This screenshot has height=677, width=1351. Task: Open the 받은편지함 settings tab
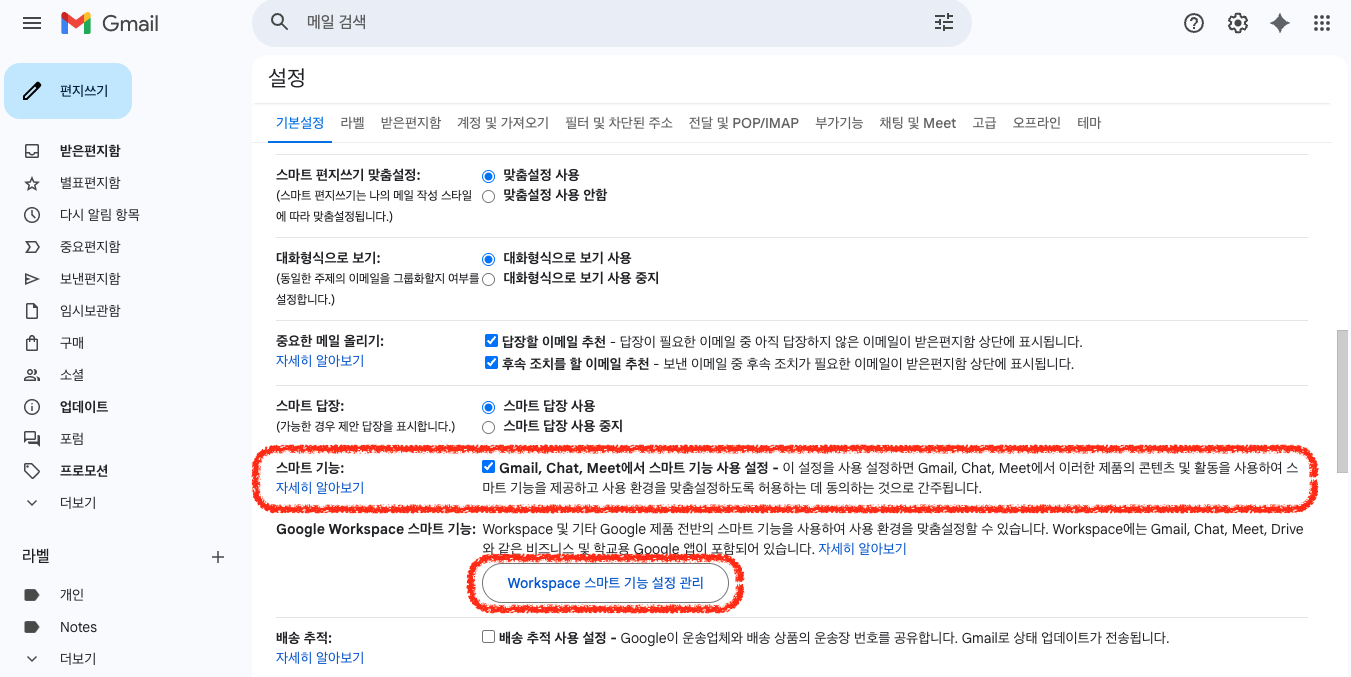click(411, 123)
